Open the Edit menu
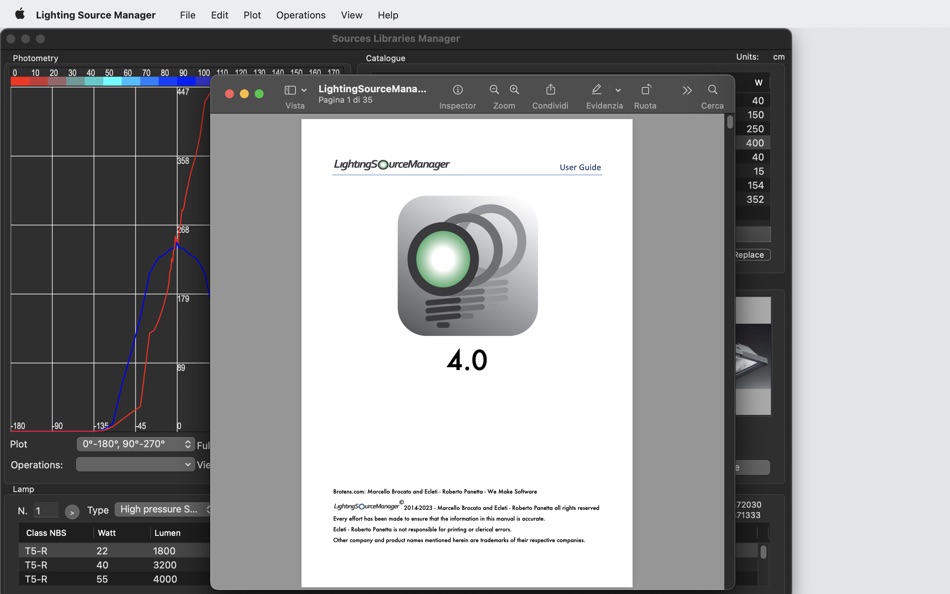Viewport: 950px width, 594px height. coord(219,15)
